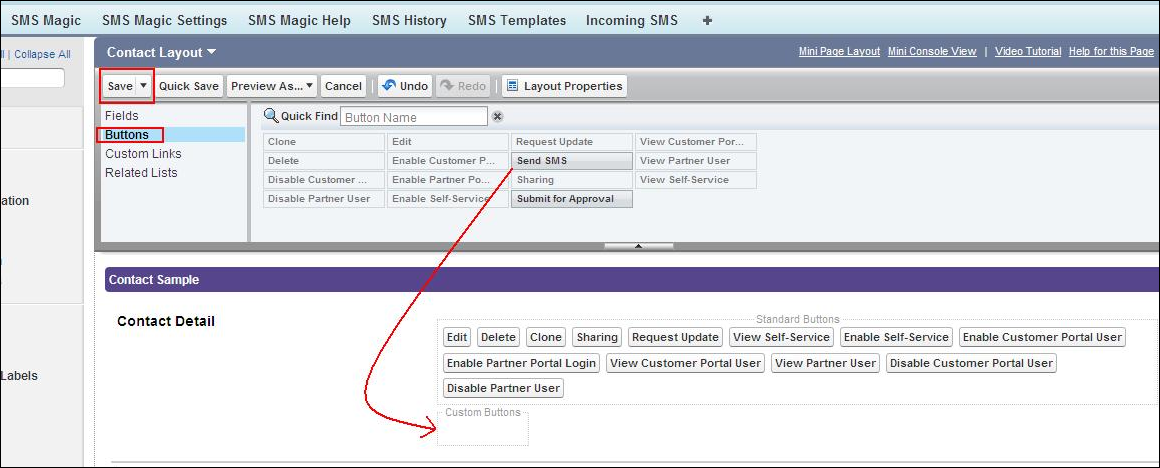Select Custom Links in the palette
Viewport: 1160px width, 468px height.
(143, 154)
